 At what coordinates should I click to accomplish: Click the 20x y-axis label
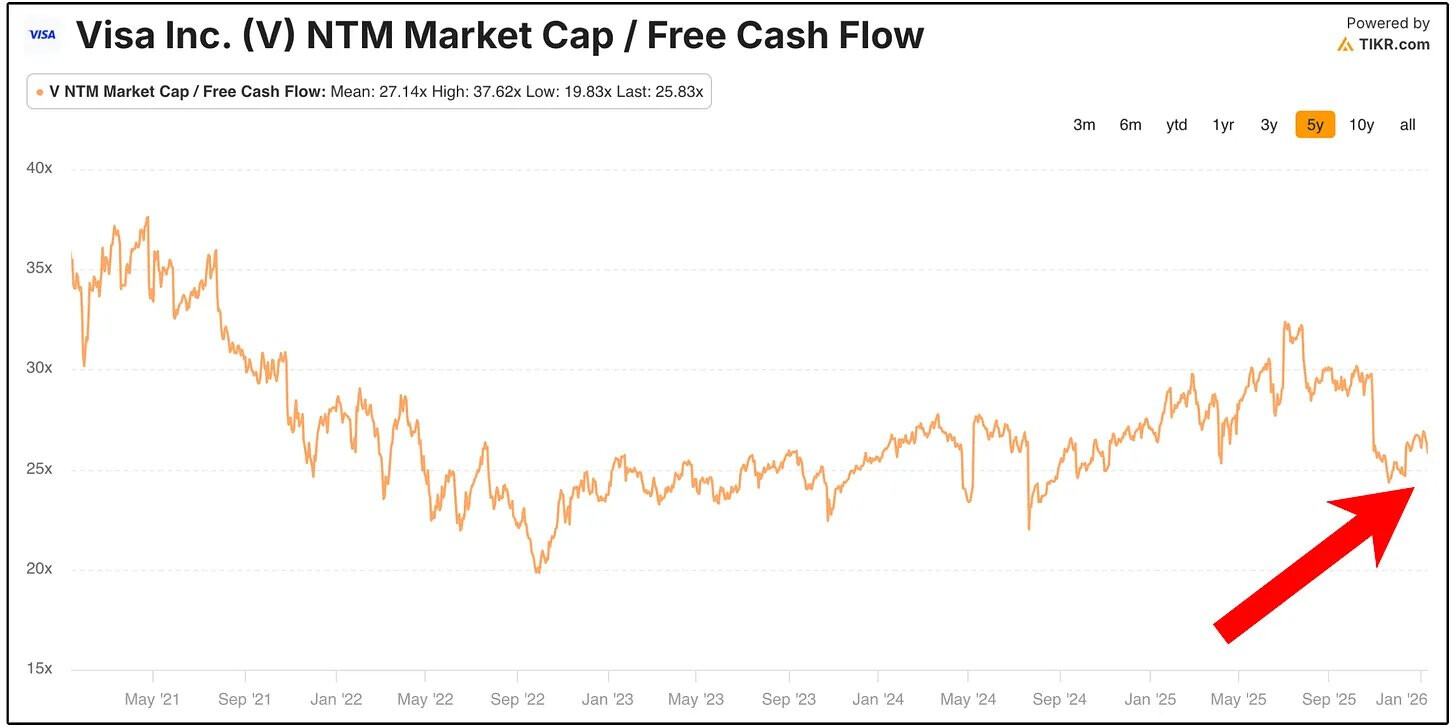(x=39, y=569)
